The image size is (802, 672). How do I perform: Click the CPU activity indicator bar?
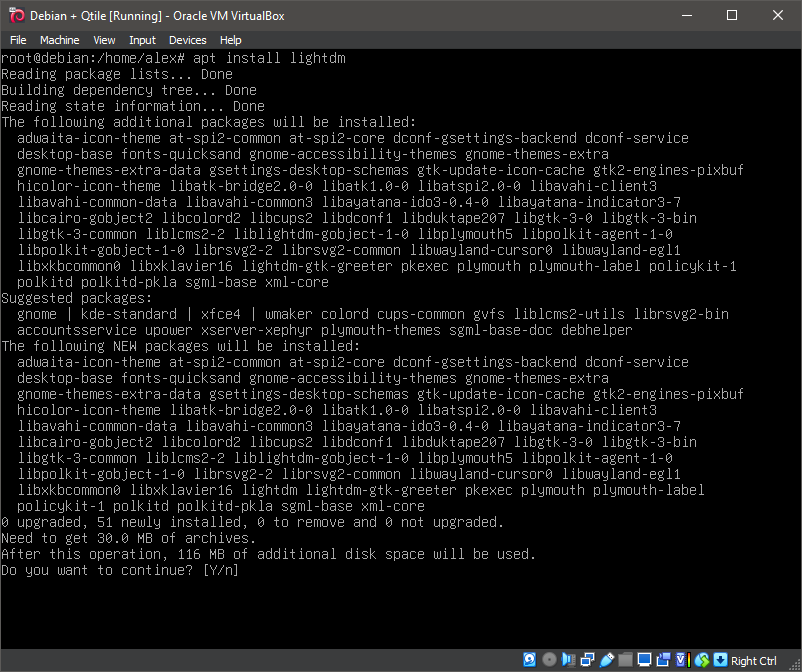click(x=690, y=660)
